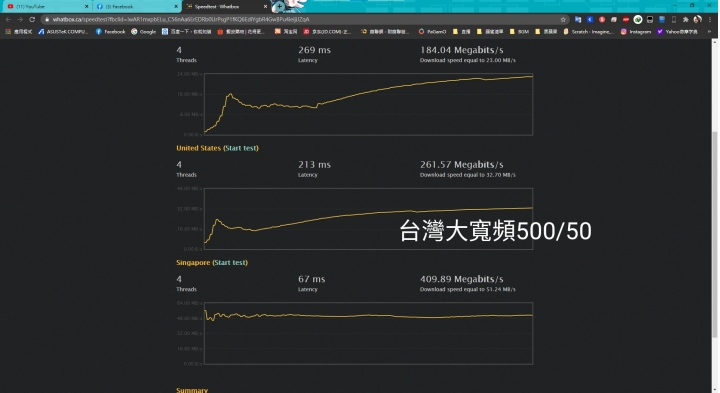Go back to the previous page

8,19
